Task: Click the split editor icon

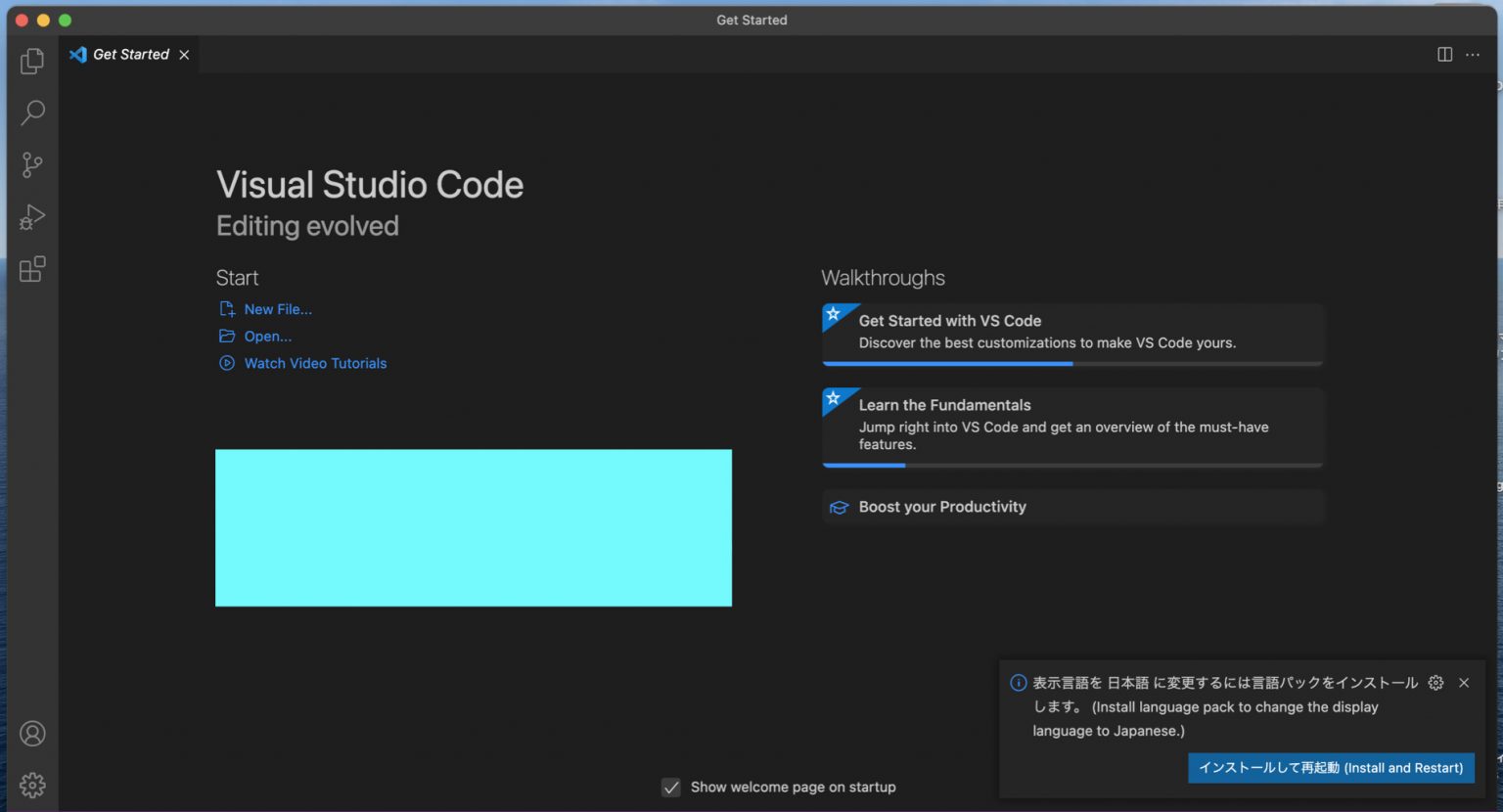Action: [x=1444, y=54]
